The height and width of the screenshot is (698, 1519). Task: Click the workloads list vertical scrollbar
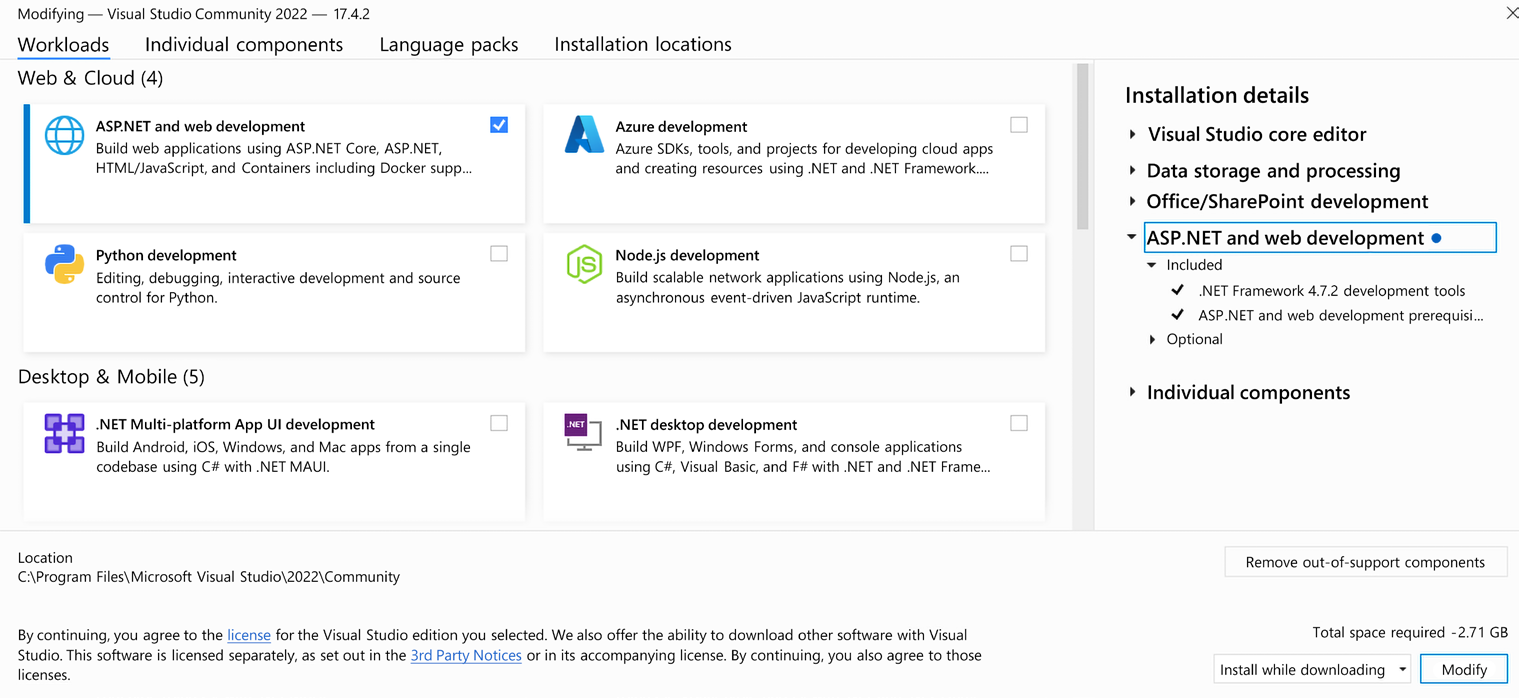click(x=1081, y=148)
